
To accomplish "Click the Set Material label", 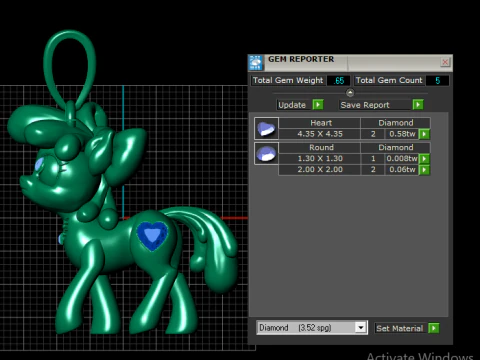I will [x=400, y=328].
